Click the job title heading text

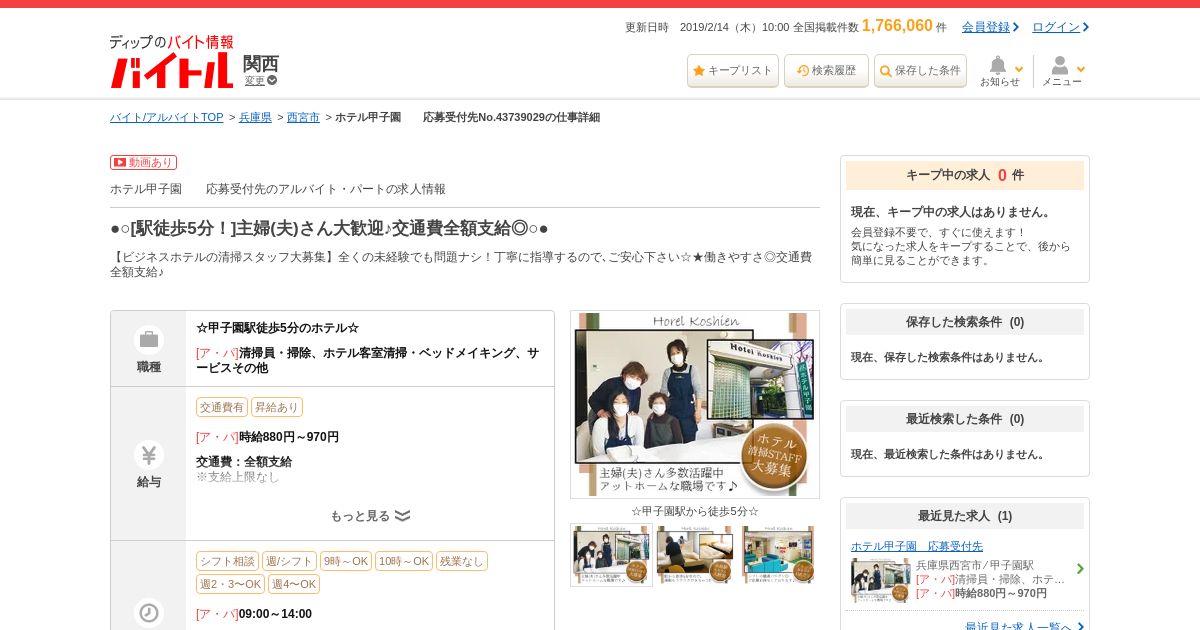pos(329,228)
